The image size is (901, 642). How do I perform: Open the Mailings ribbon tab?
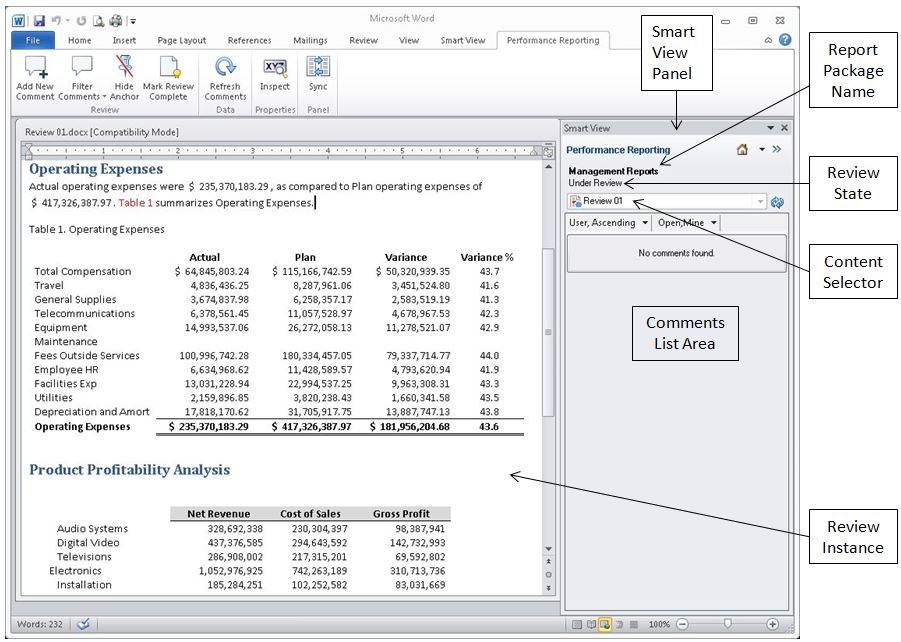pos(310,40)
